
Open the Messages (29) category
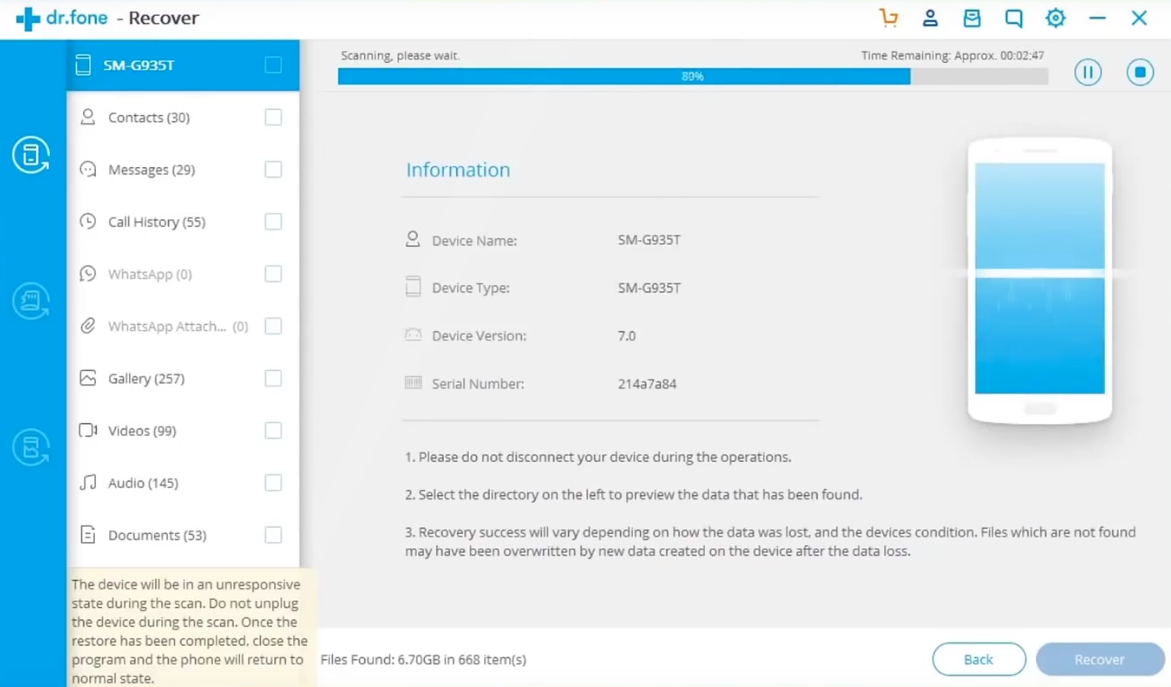(x=151, y=170)
